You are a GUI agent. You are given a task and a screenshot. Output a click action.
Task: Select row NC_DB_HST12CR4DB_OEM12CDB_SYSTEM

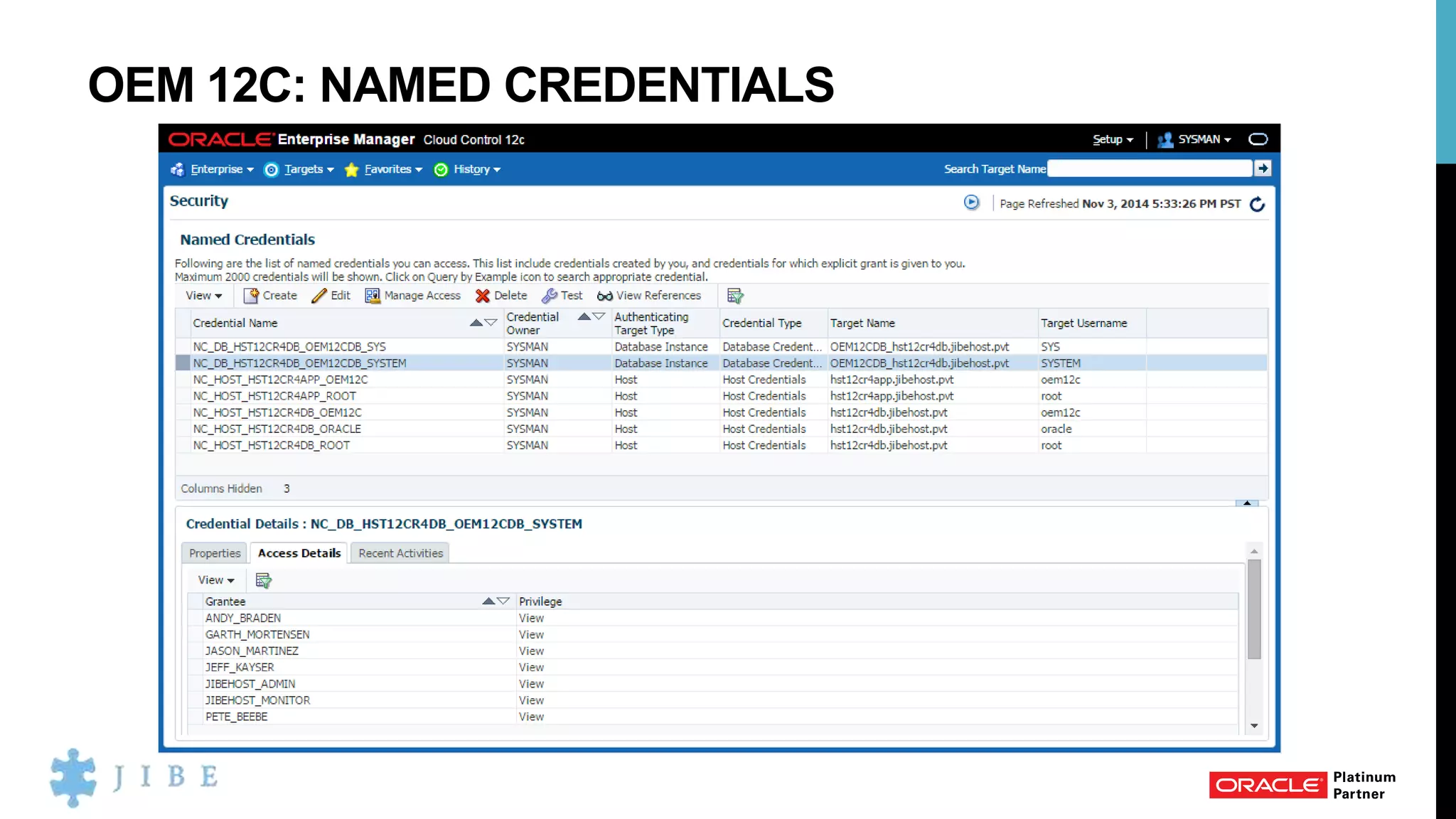click(x=721, y=363)
